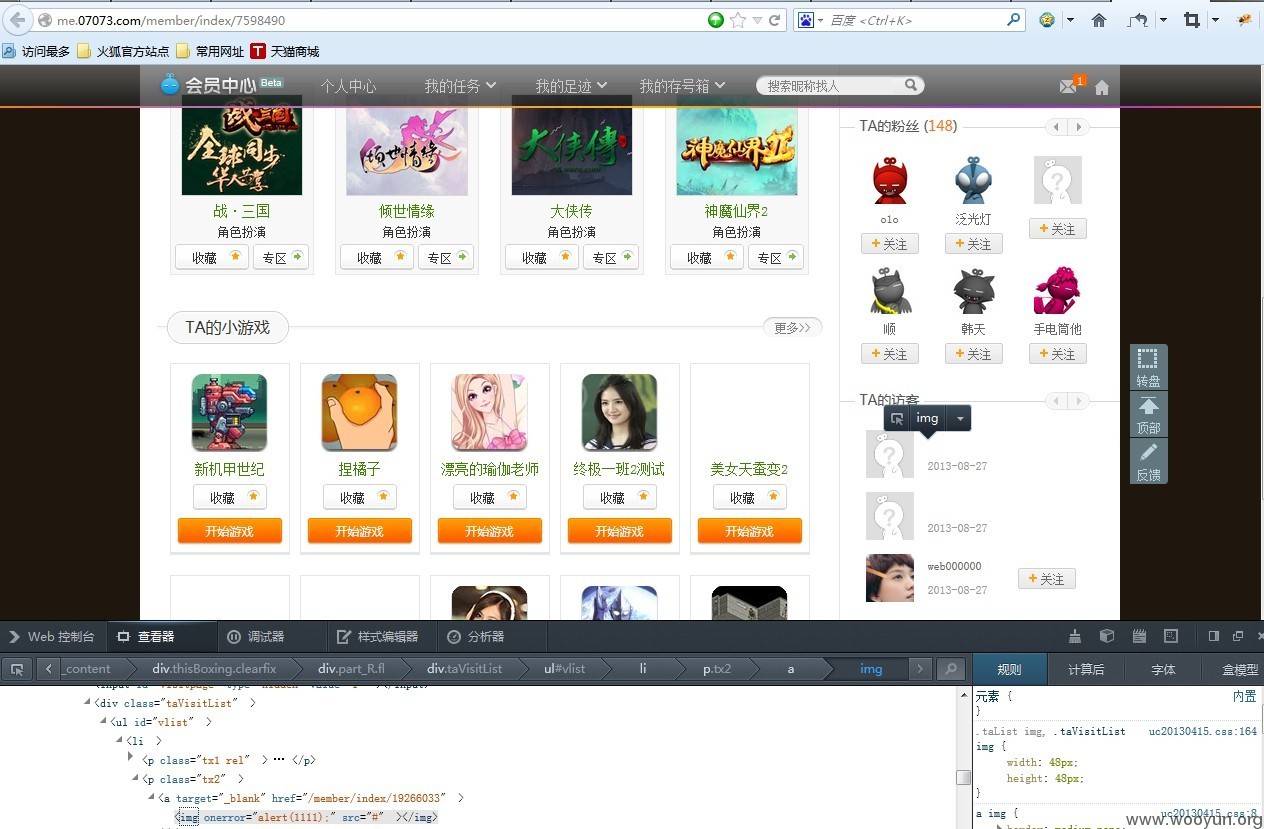Click the screenshot crop tool icon

tap(1191, 20)
